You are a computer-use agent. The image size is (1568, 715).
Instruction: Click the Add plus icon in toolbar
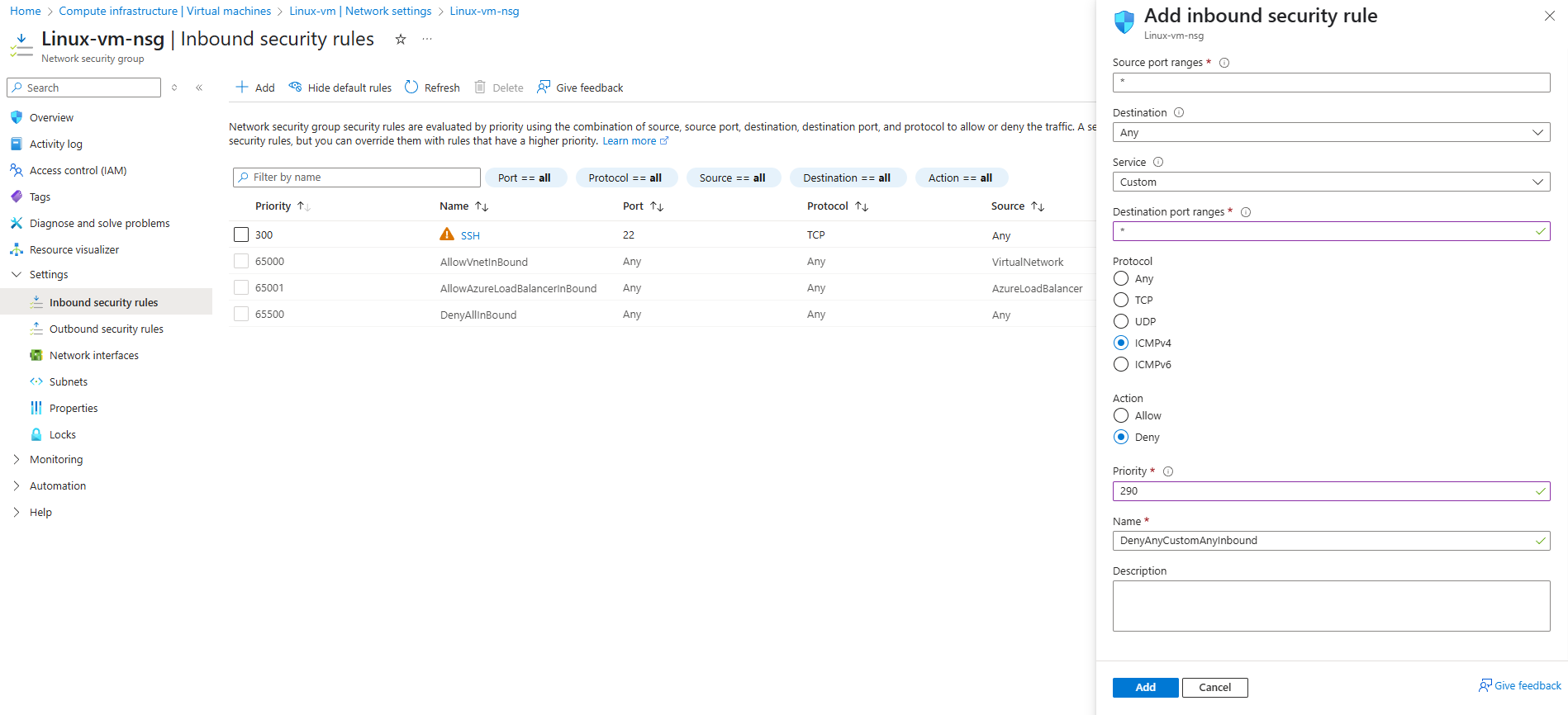[x=242, y=87]
